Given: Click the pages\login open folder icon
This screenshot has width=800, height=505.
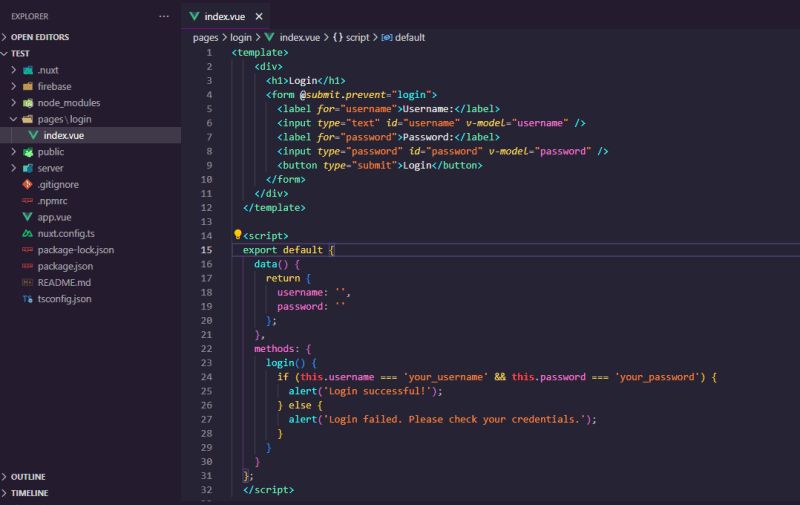Looking at the screenshot, I should (x=28, y=119).
